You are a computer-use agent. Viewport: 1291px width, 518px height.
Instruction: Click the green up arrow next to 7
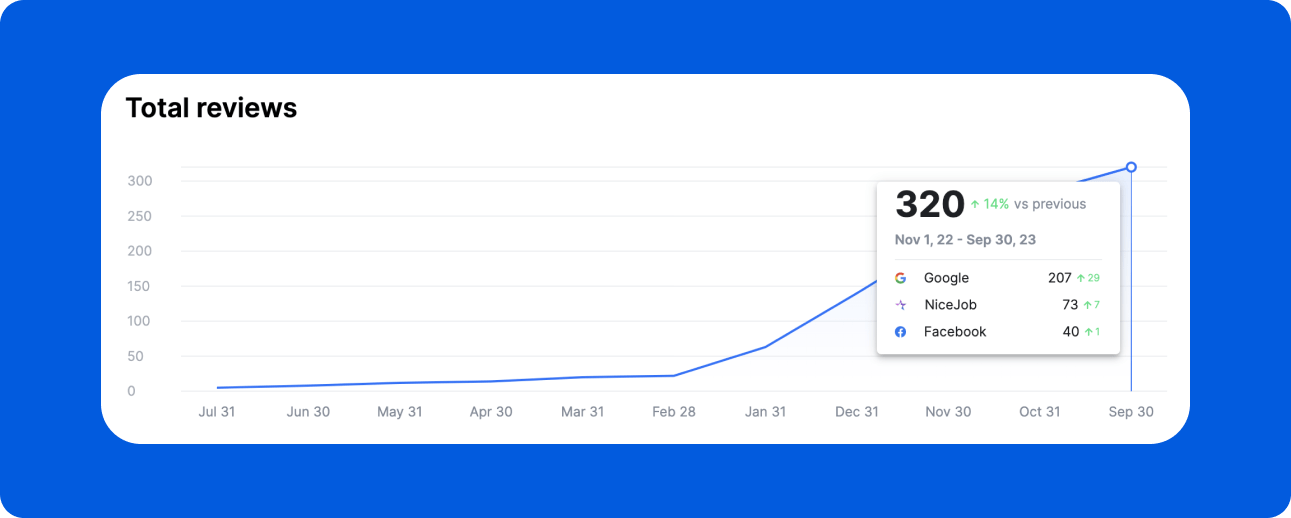point(1087,305)
